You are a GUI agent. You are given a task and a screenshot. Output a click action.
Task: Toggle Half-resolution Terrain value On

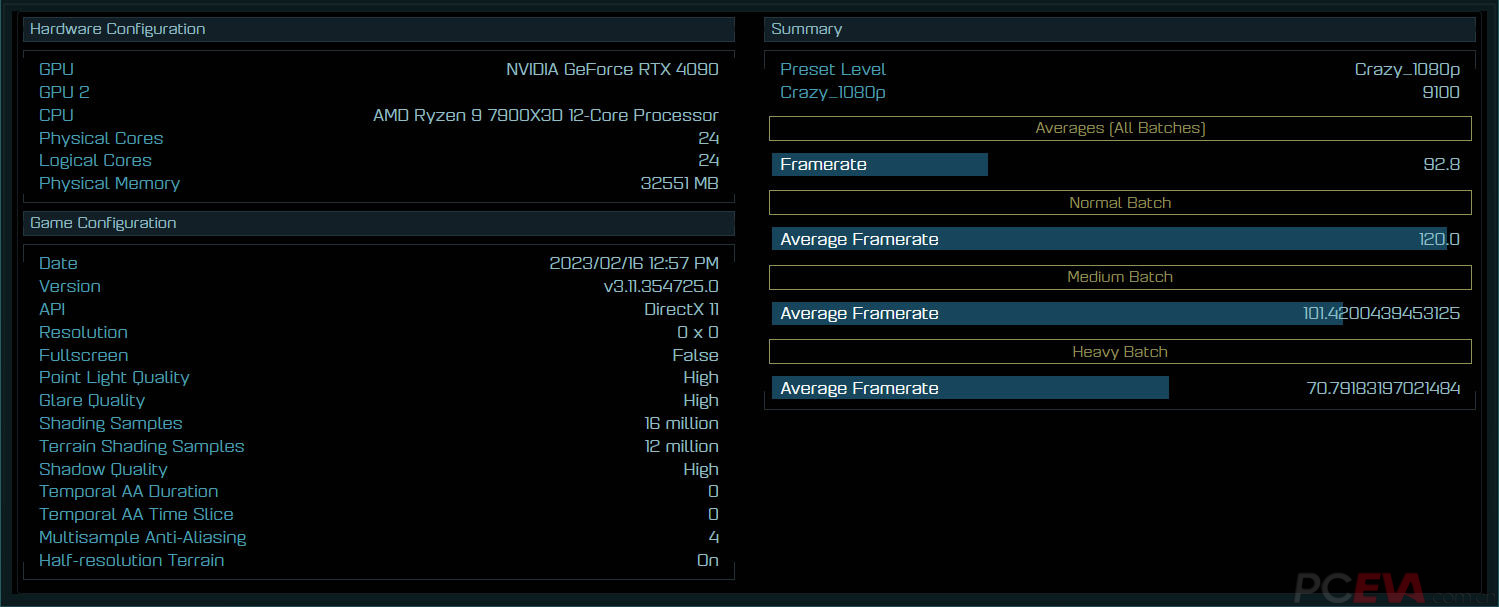(x=707, y=560)
